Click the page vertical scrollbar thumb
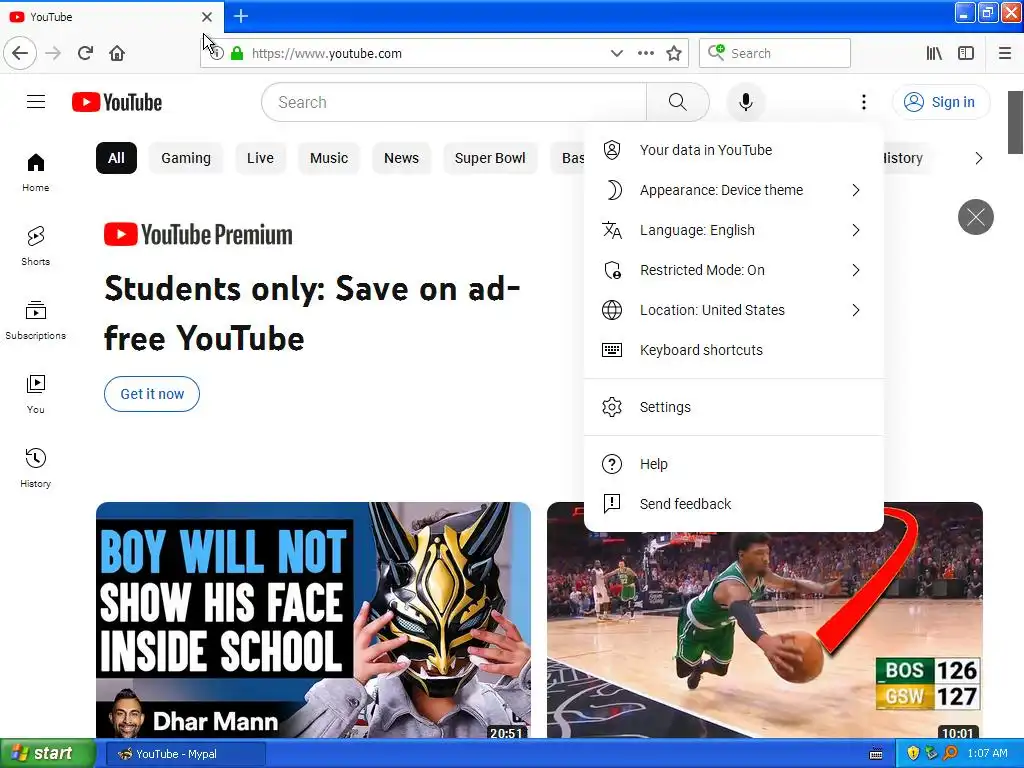Image resolution: width=1024 pixels, height=768 pixels. click(x=1015, y=122)
